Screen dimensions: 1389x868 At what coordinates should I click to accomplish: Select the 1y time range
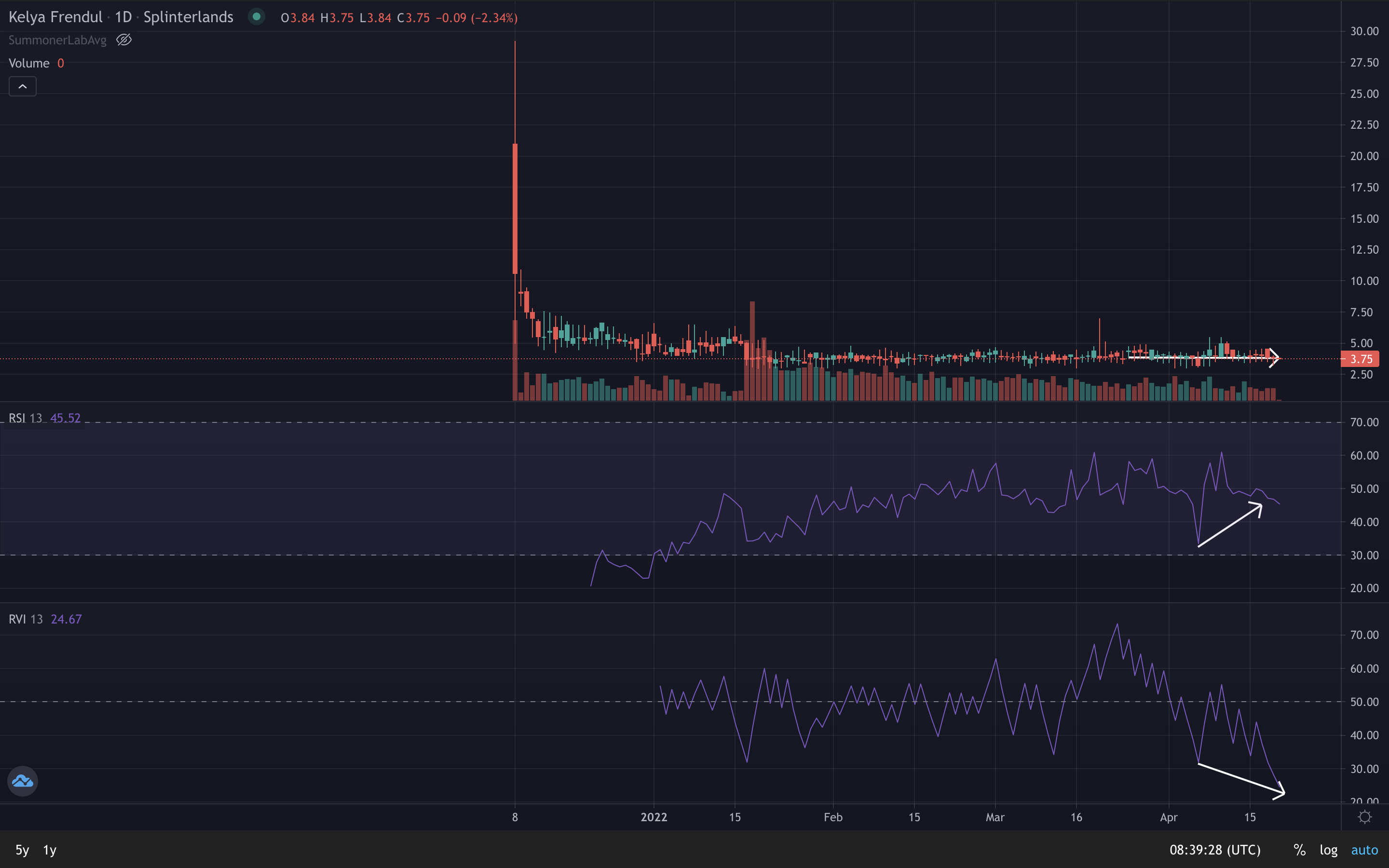50,850
